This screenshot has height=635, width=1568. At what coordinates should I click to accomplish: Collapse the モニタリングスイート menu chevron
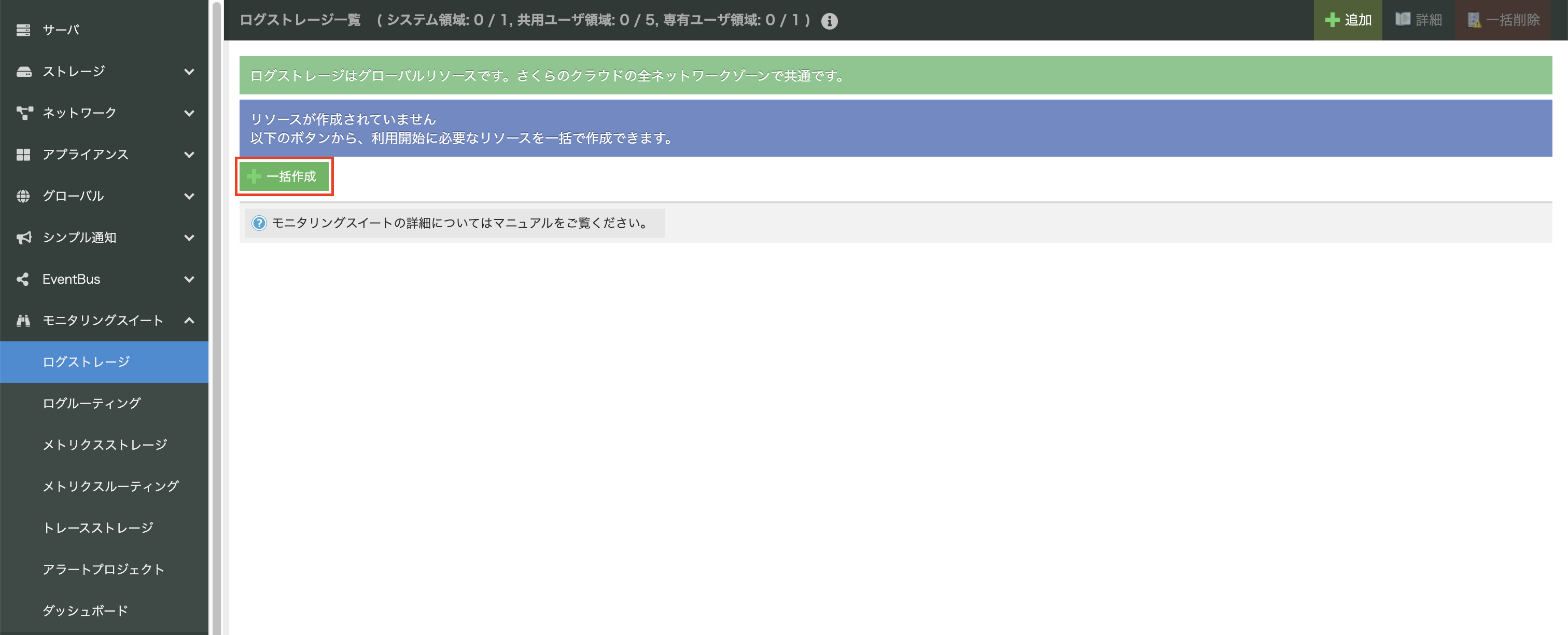(189, 320)
